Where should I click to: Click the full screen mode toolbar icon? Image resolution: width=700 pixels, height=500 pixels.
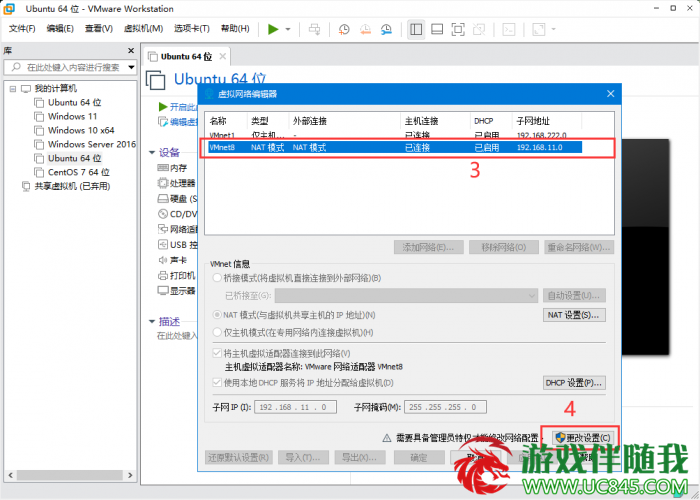(x=458, y=29)
